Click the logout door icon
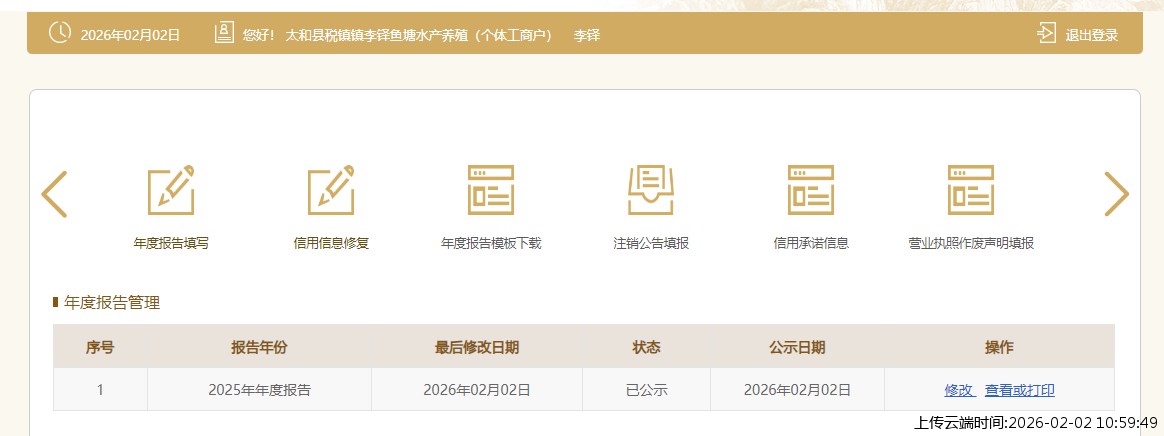 coord(1046,33)
